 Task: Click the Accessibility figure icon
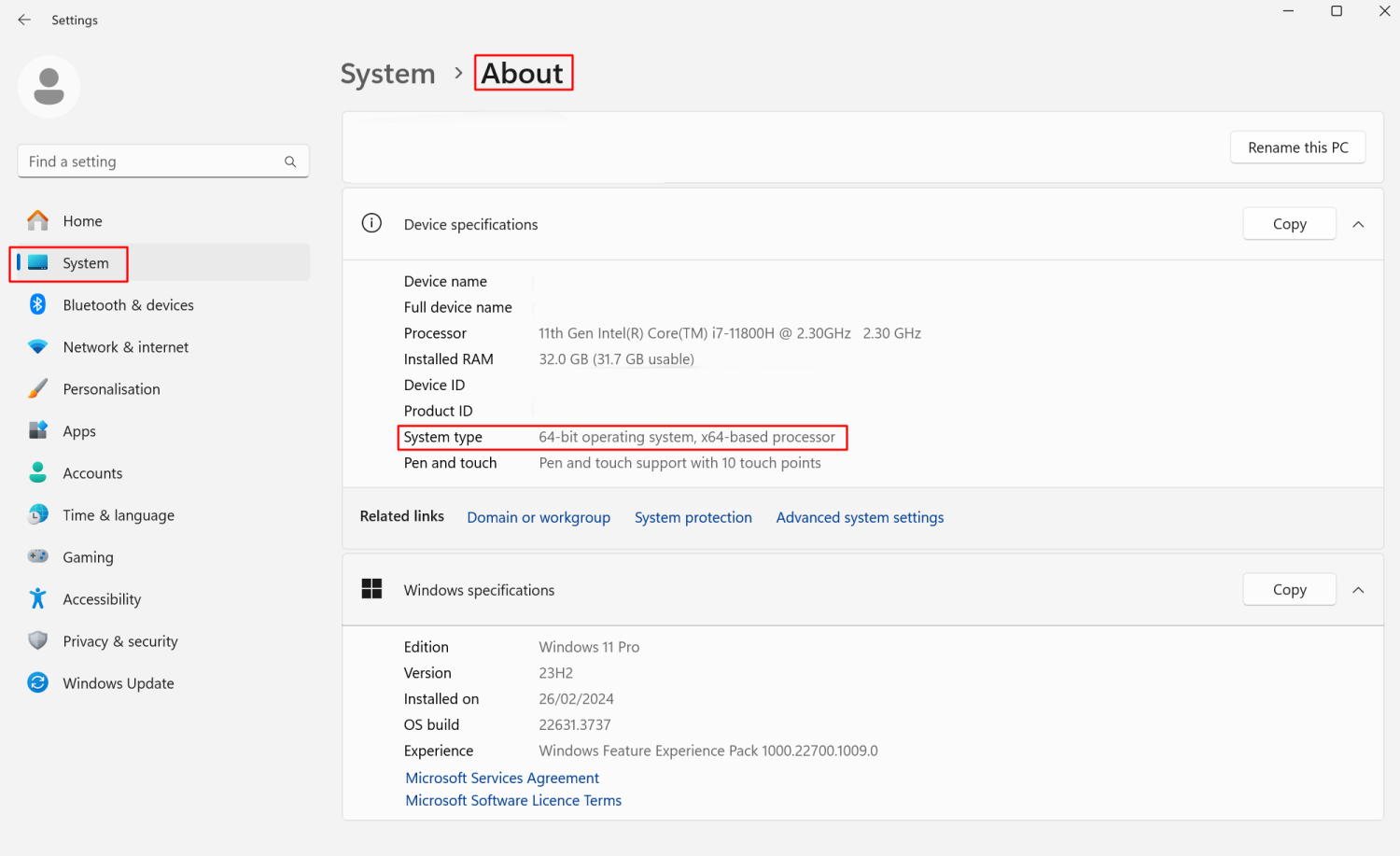(37, 598)
